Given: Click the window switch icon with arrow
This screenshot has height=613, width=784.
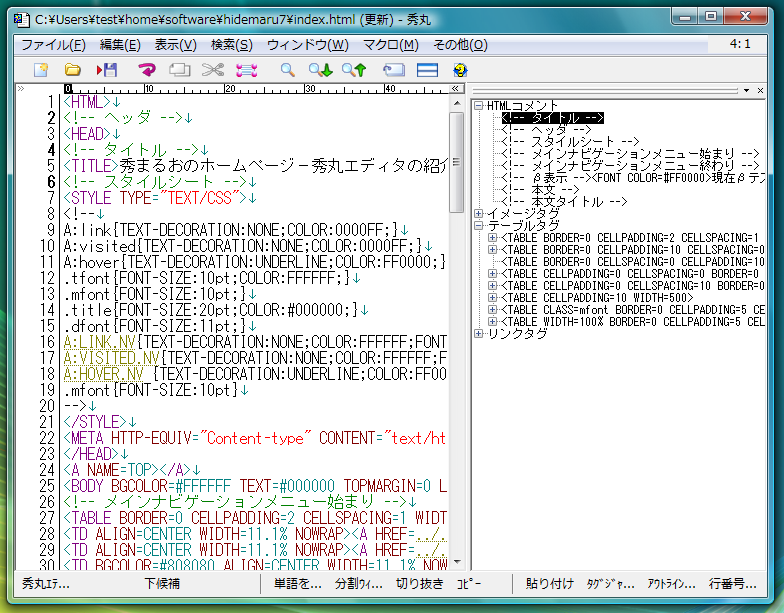Looking at the screenshot, I should click(394, 70).
